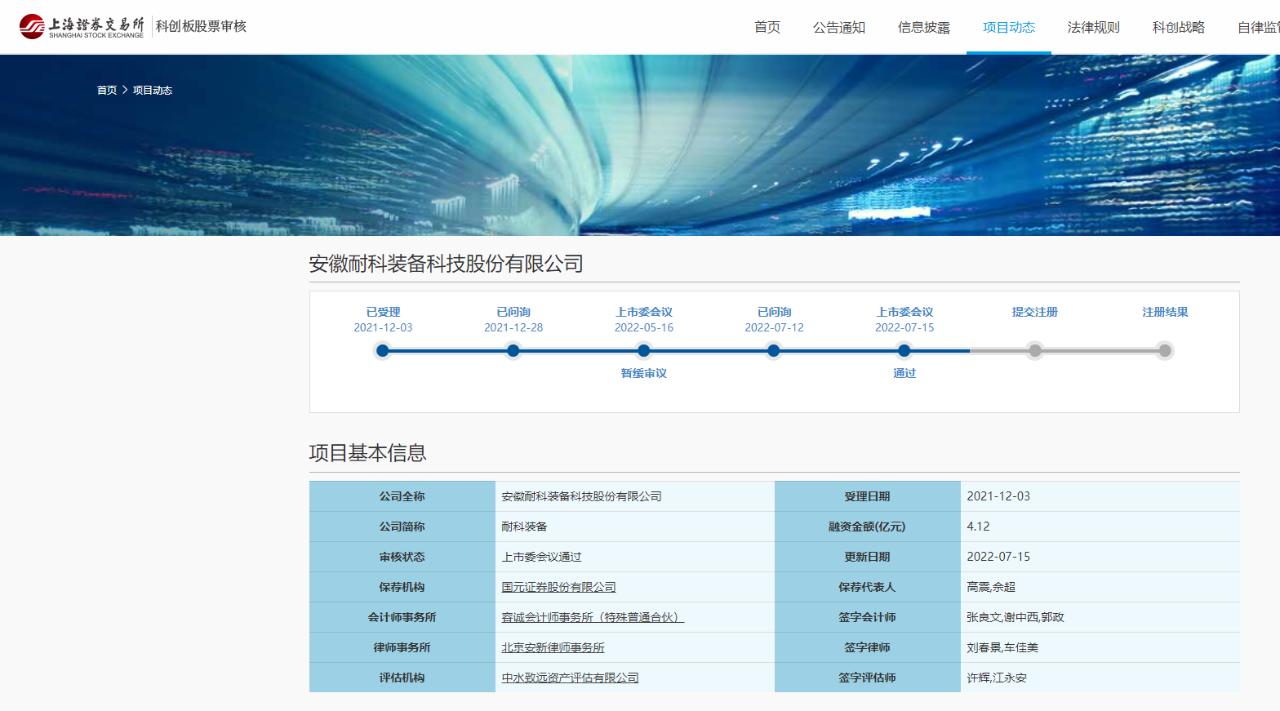1280x711 pixels.
Task: Click the 受理日期 value 2021-12-03 cell
Action: [x=1100, y=496]
